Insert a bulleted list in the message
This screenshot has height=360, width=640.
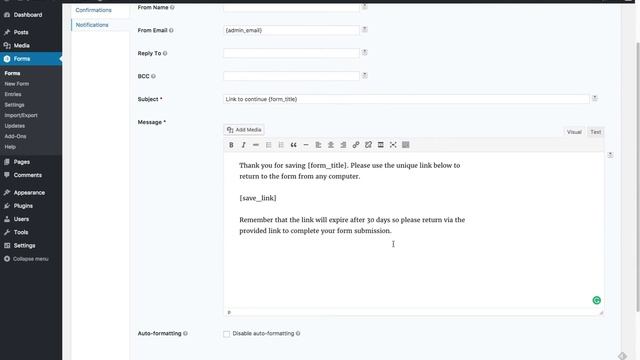point(269,145)
